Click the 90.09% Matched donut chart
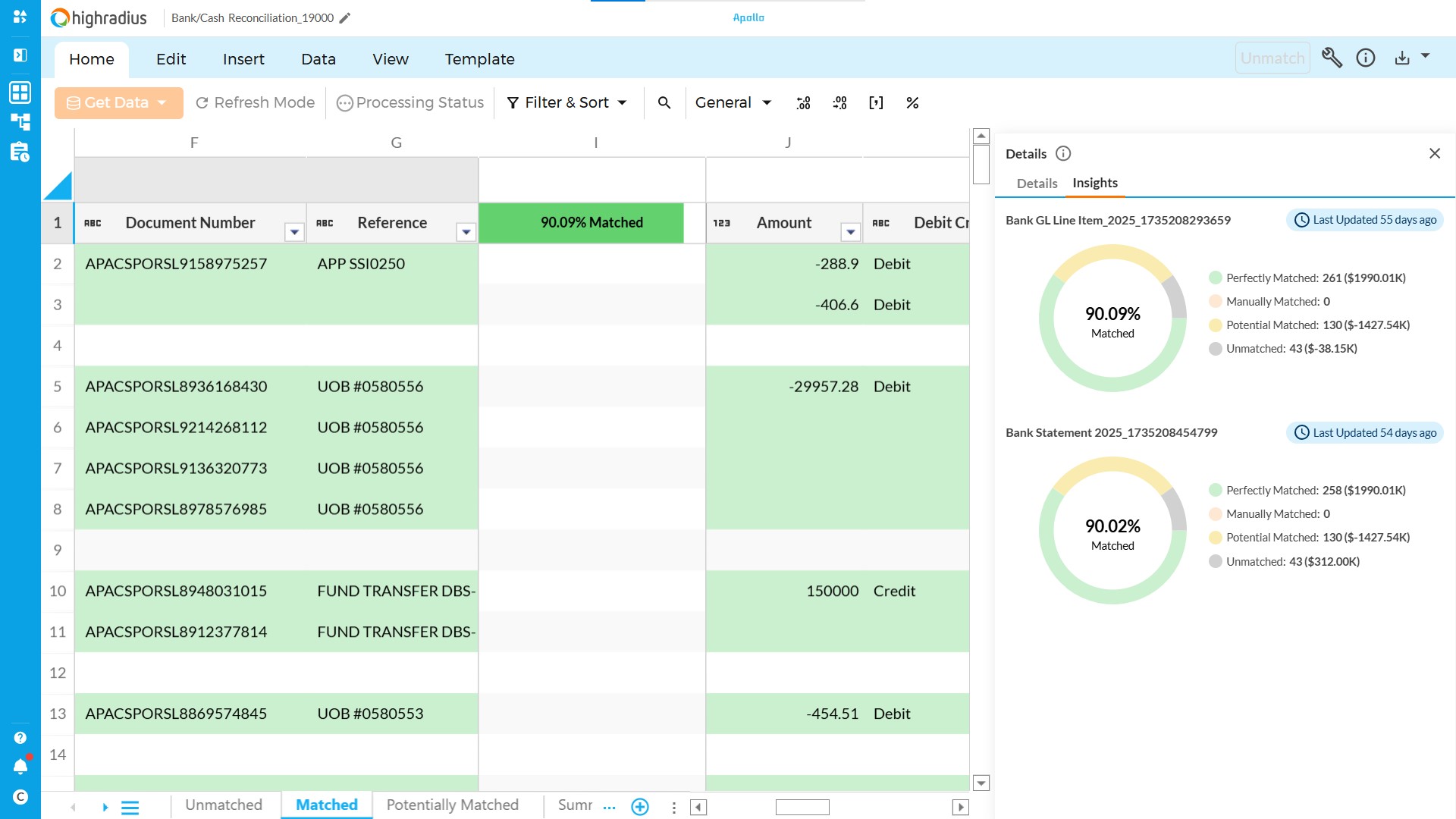This screenshot has height=819, width=1456. tap(1112, 319)
